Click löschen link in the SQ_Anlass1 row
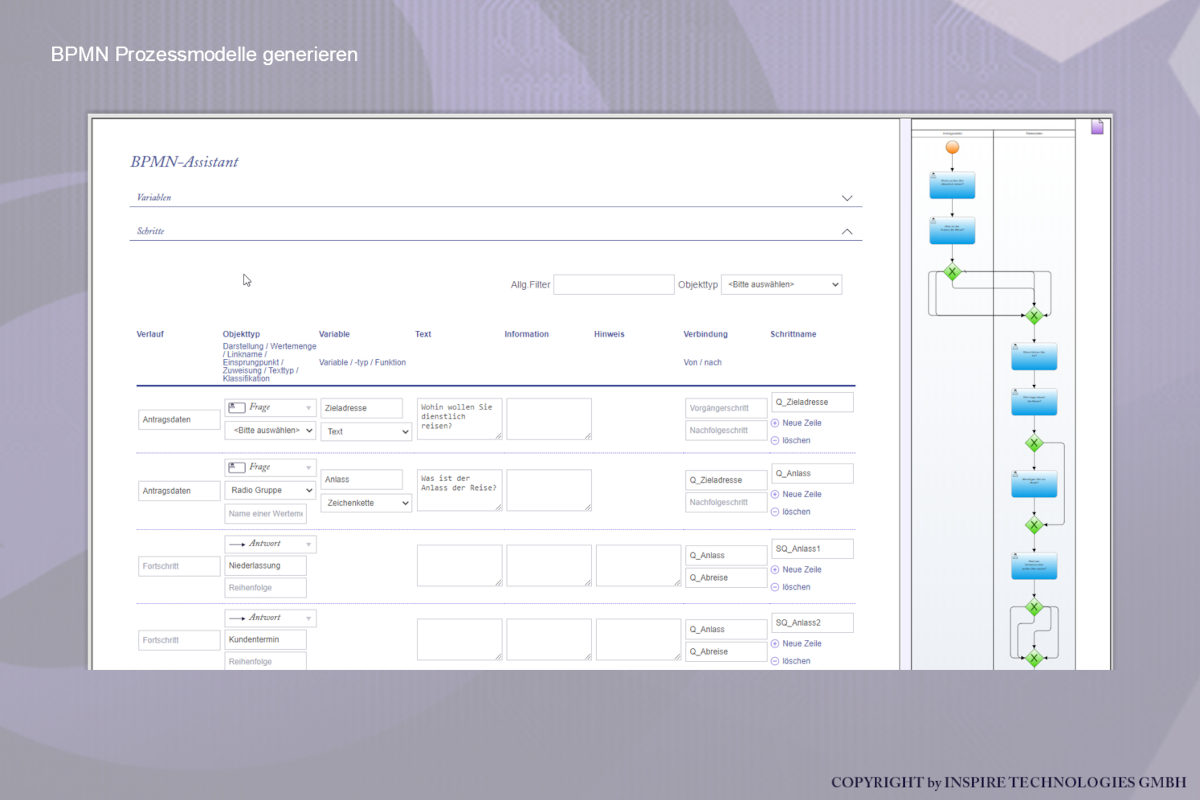This screenshot has height=800, width=1200. coord(797,587)
